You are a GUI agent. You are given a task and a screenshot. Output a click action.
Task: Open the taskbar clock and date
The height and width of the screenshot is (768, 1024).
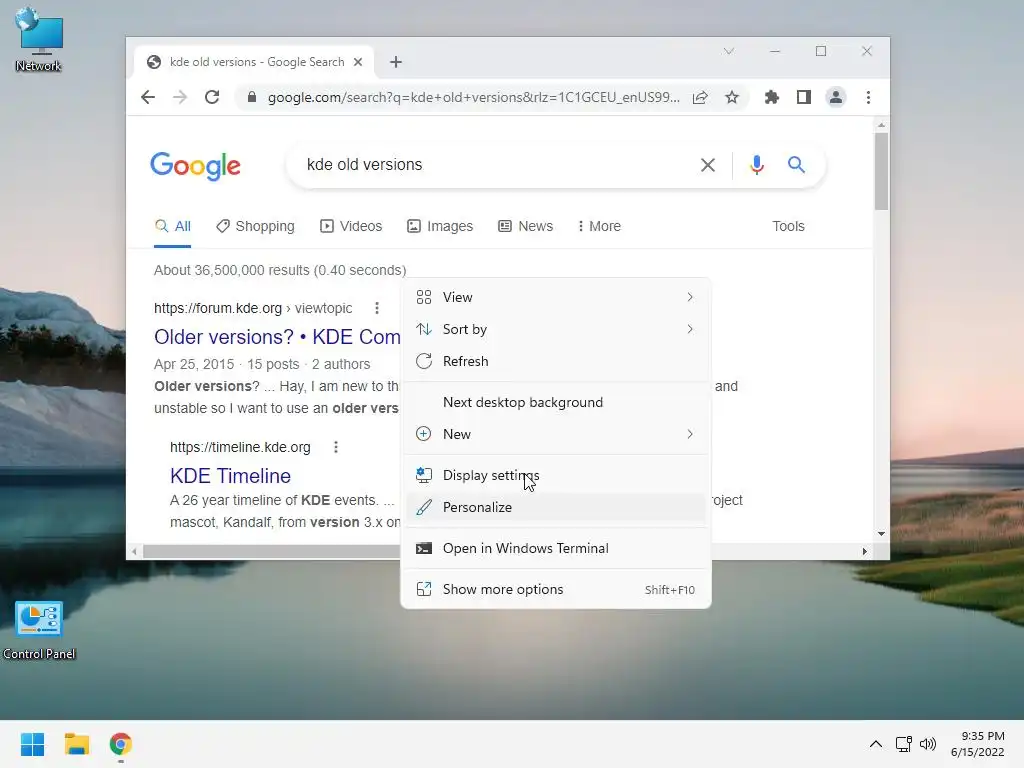coord(978,744)
